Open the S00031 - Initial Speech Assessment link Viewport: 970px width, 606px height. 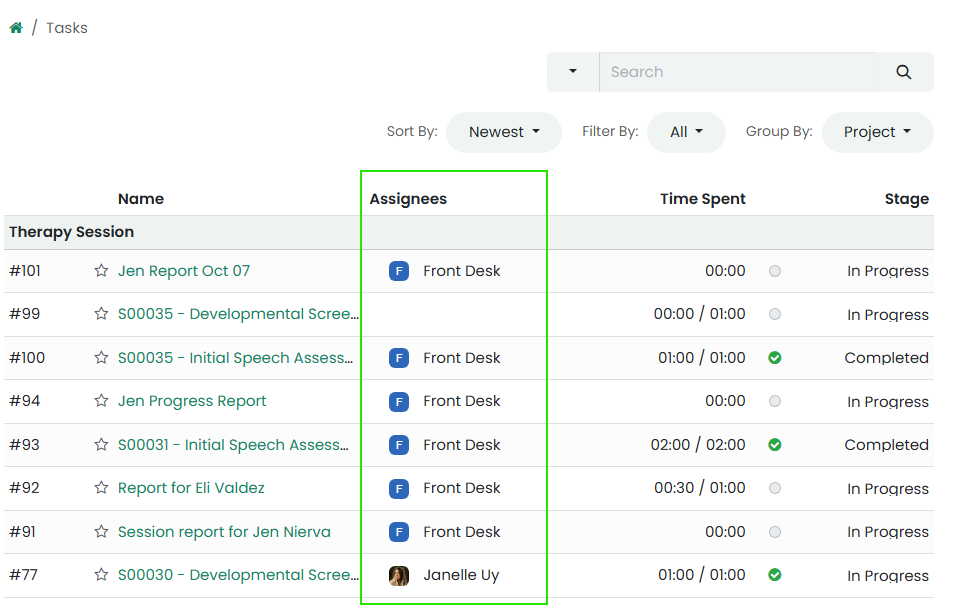point(234,445)
